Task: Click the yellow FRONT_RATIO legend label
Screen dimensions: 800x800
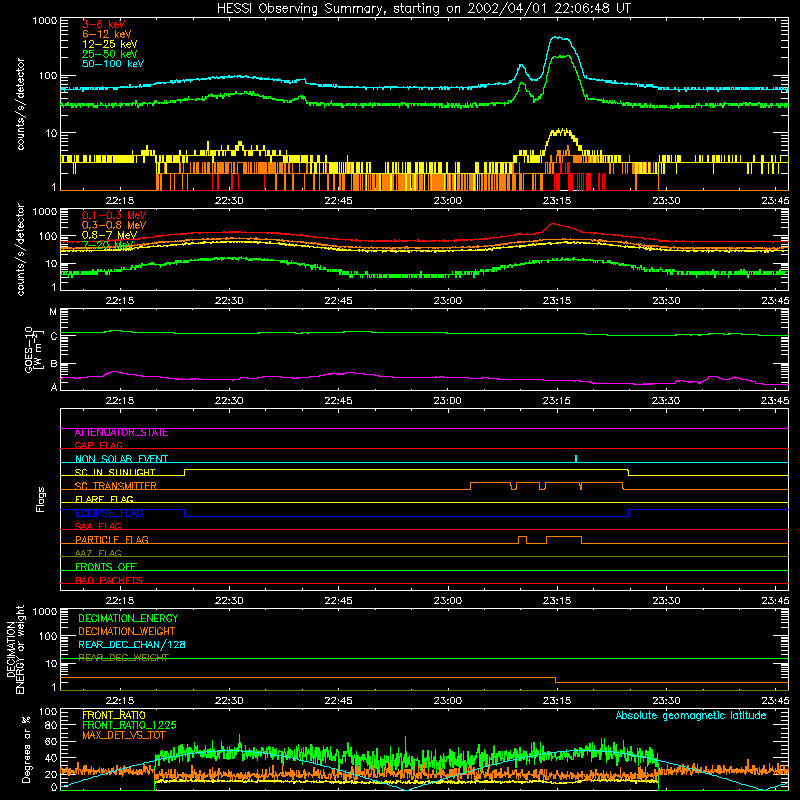Action: click(114, 715)
